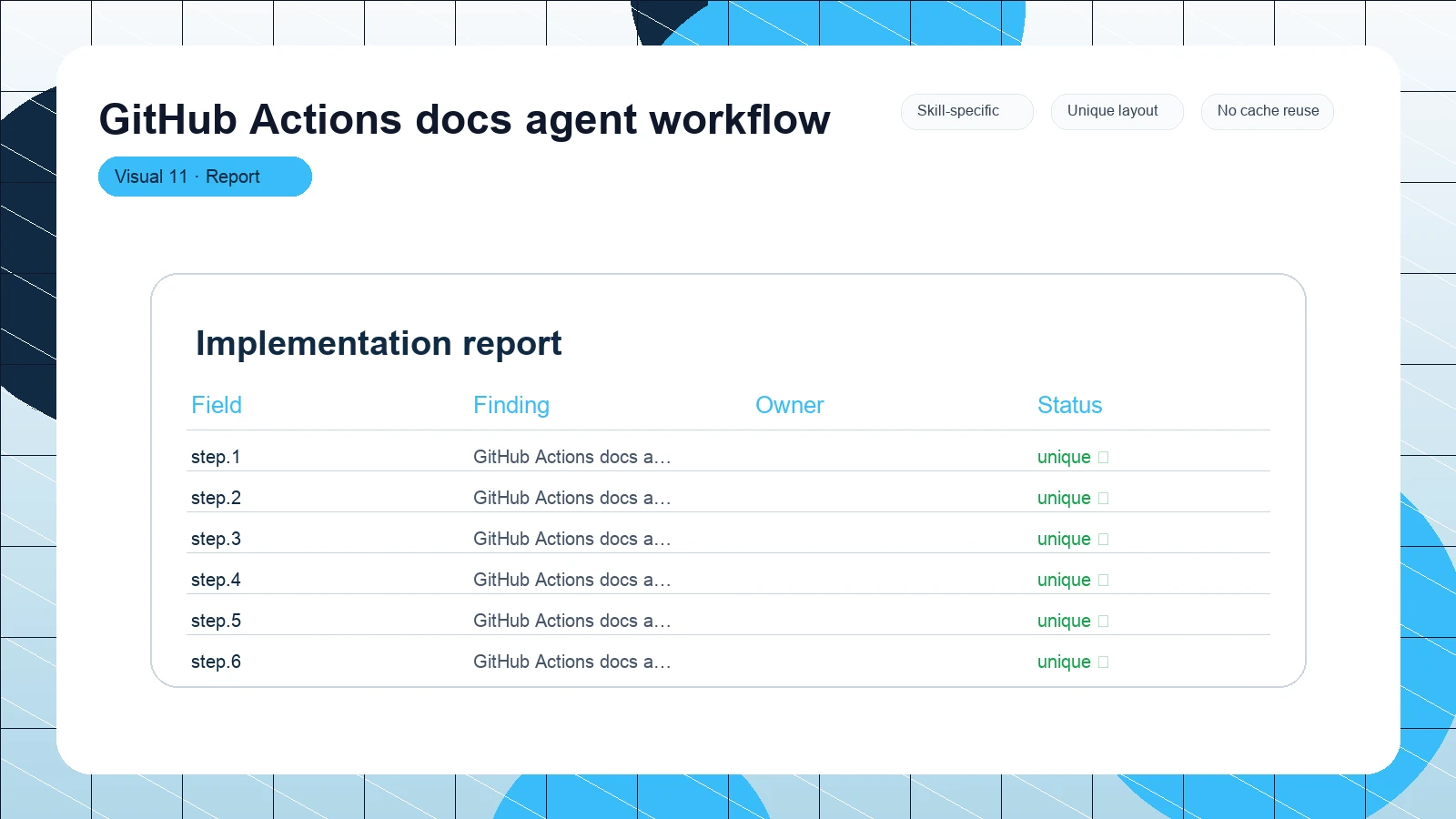Viewport: 1456px width, 819px height.
Task: Select the step.1 field cell
Action: (216, 457)
